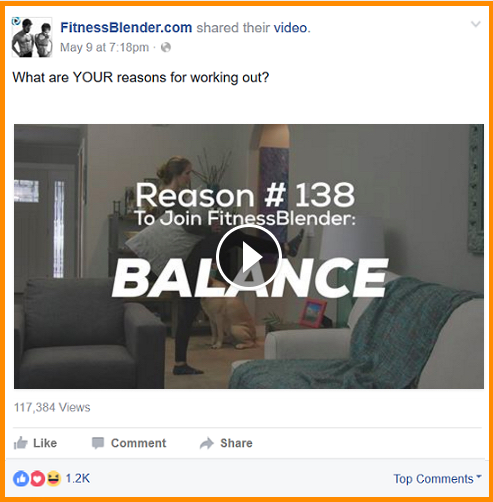
Task: Click the Share arrow icon
Action: [207, 443]
